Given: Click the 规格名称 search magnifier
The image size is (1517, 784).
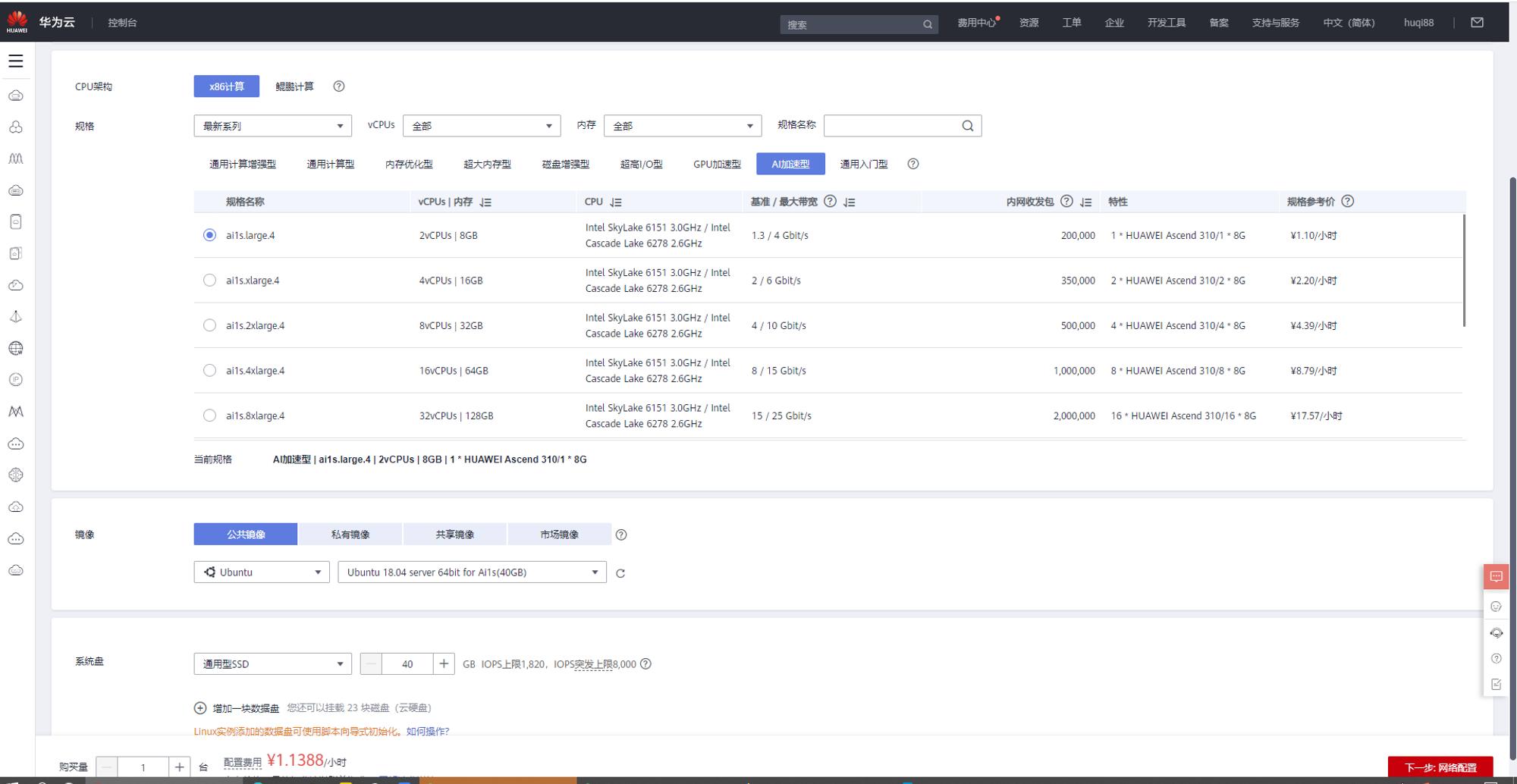Looking at the screenshot, I should pyautogui.click(x=968, y=126).
